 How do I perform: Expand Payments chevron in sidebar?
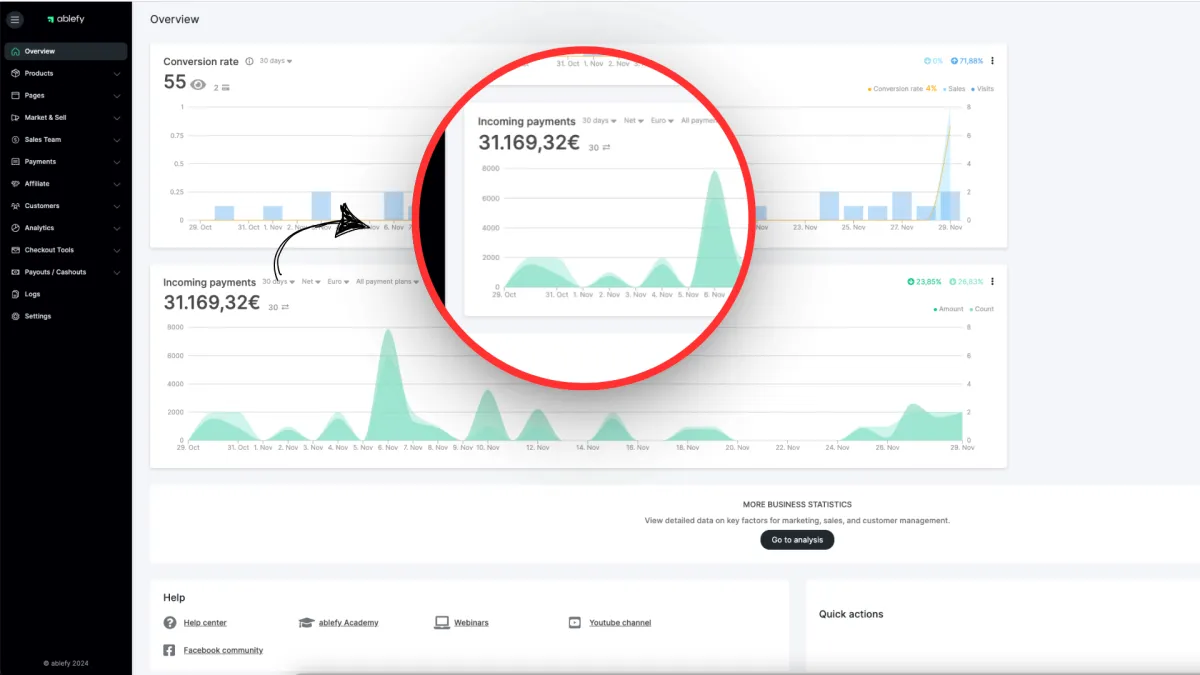(x=117, y=162)
